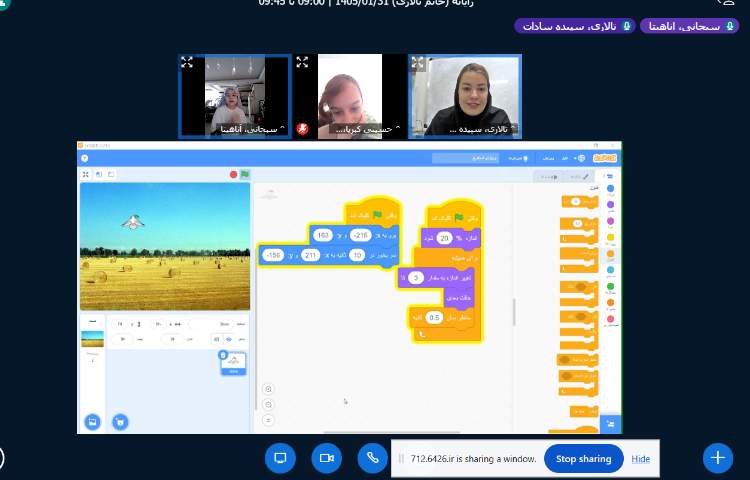
Task: Select the dark-orange Variables category circle
Action: pos(610,302)
